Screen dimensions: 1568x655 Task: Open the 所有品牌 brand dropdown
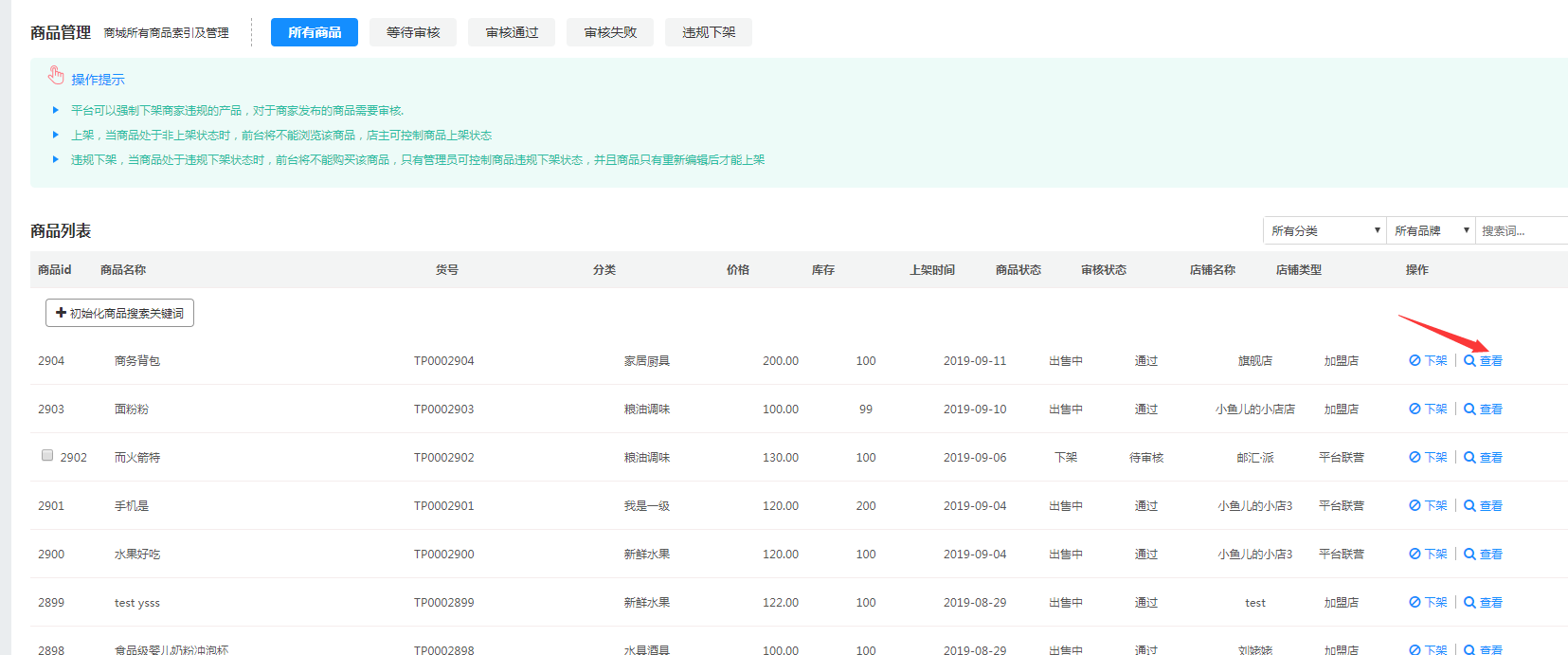pyautogui.click(x=1430, y=231)
